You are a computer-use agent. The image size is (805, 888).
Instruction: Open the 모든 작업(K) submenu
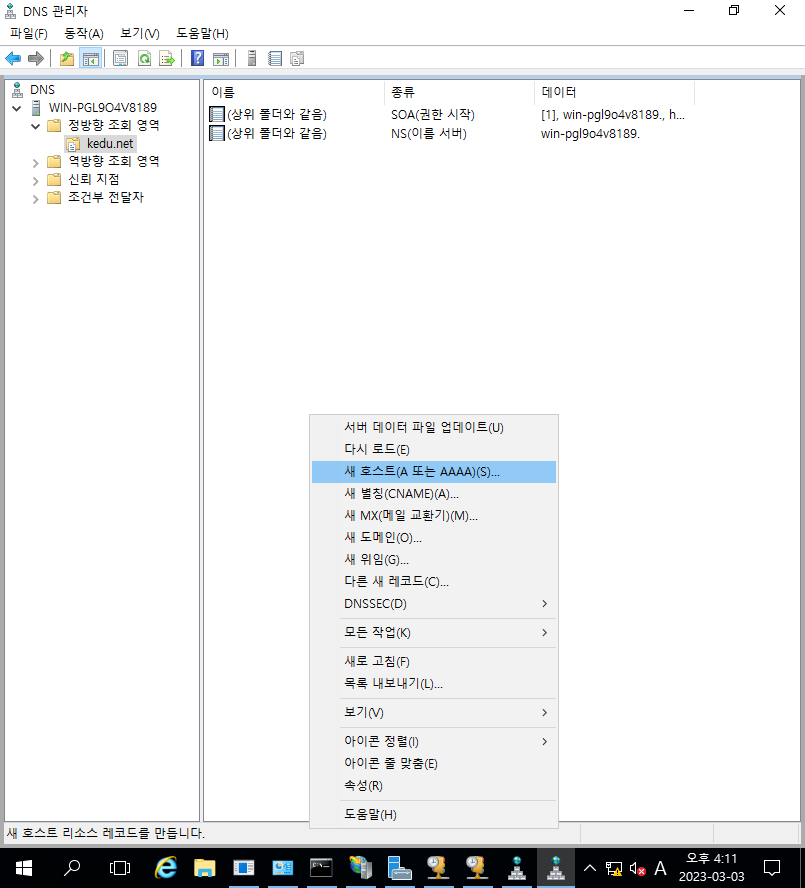(433, 633)
